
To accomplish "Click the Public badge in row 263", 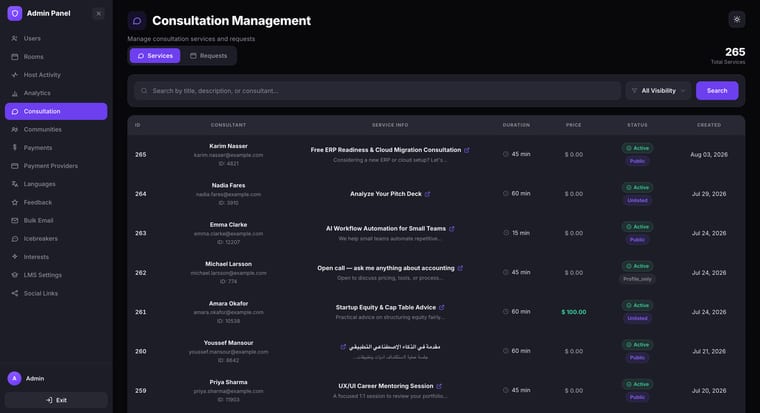I will tap(637, 239).
